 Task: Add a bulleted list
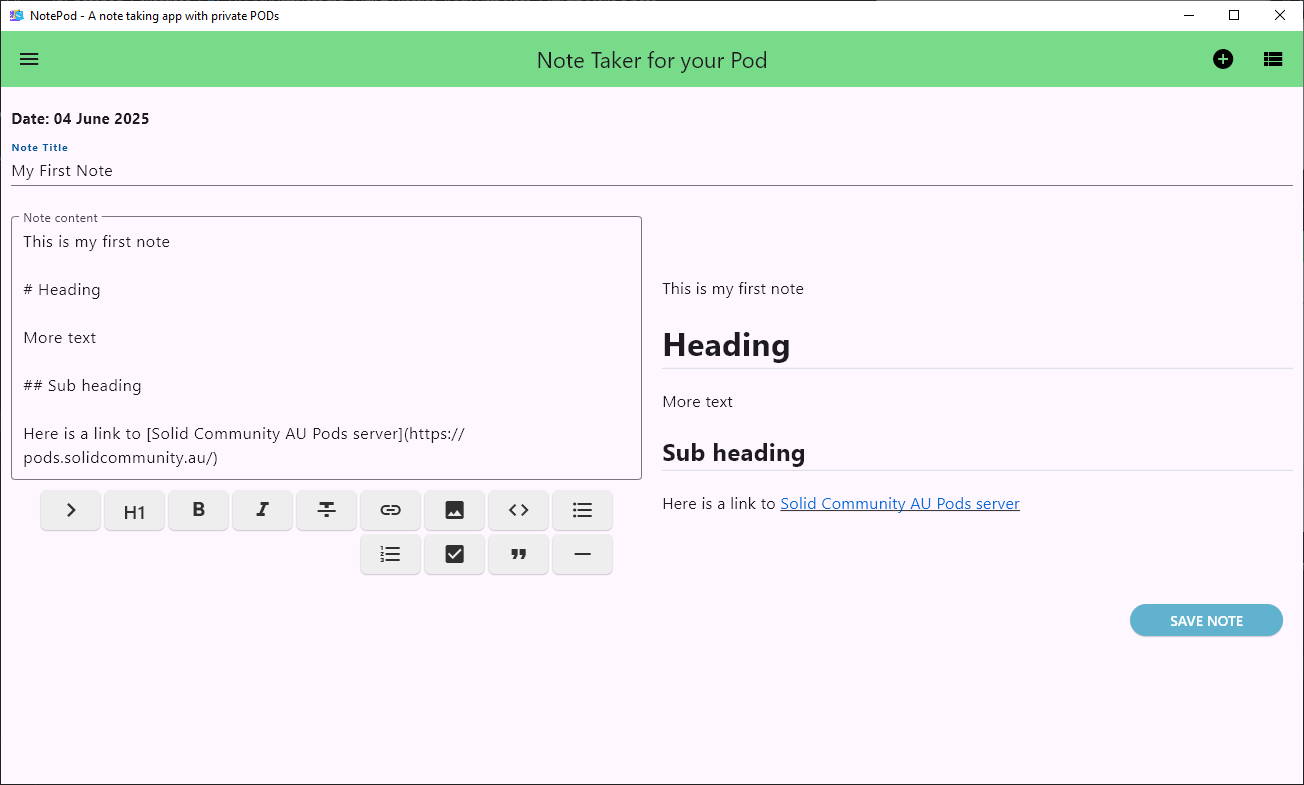point(583,510)
